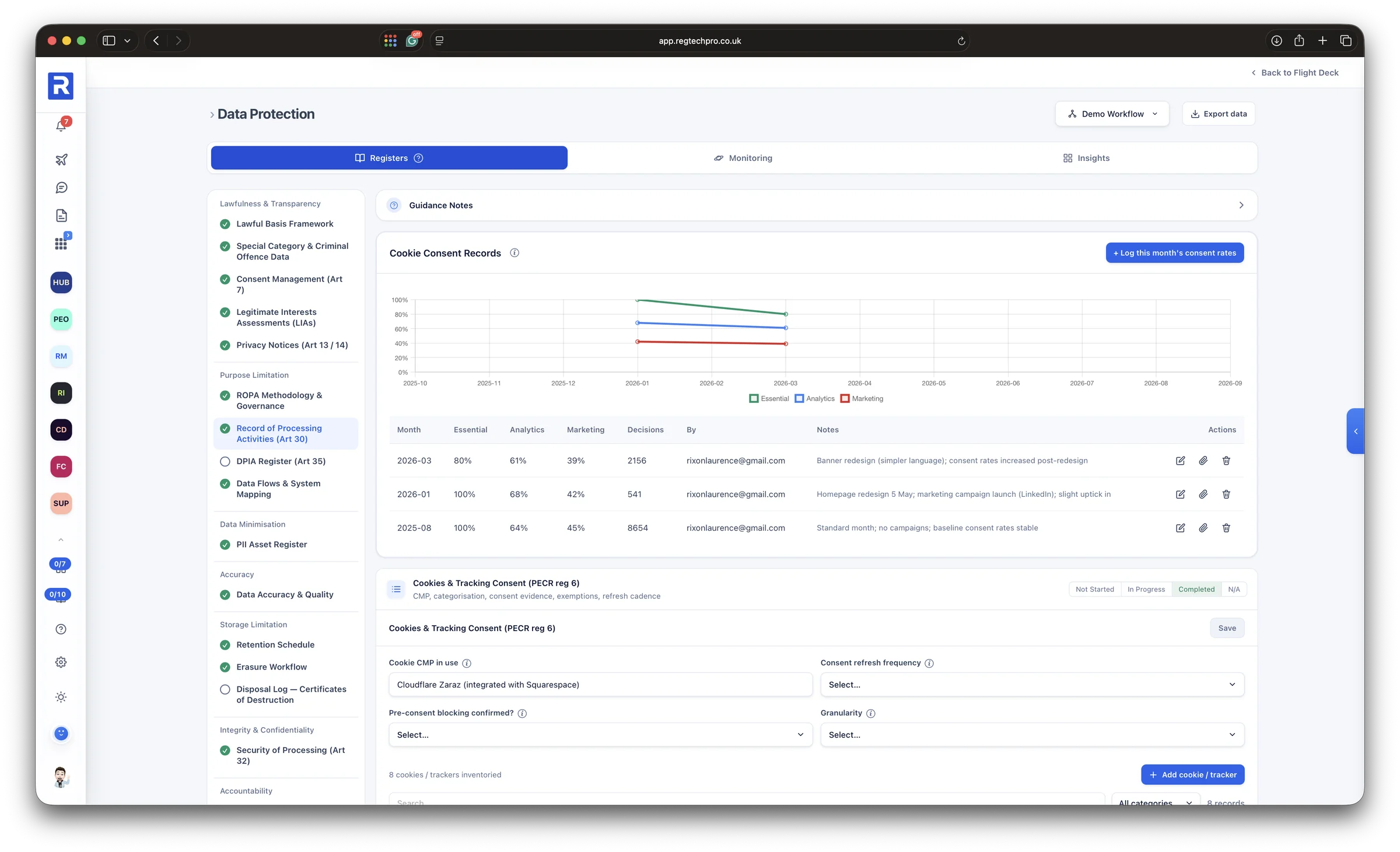Toggle the Analytics series in chart legend
The image size is (1400, 852).
coord(815,399)
